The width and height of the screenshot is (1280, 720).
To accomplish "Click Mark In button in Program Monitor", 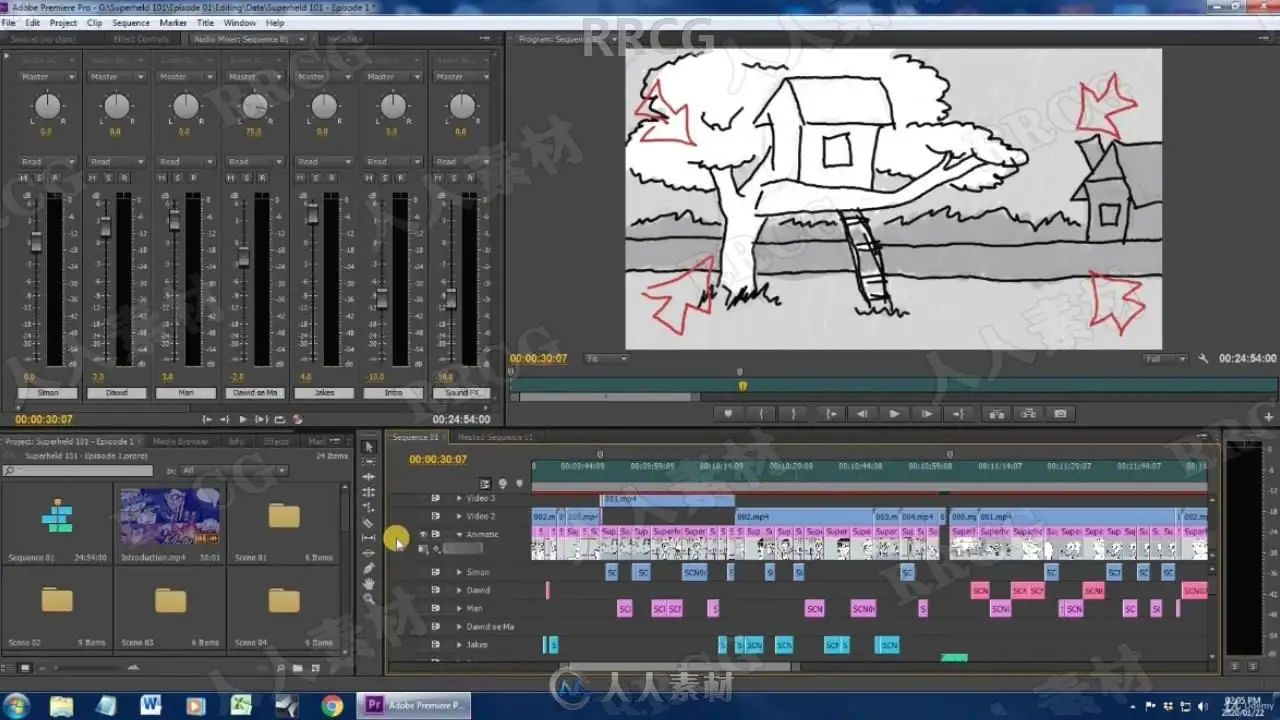I will tap(761, 413).
